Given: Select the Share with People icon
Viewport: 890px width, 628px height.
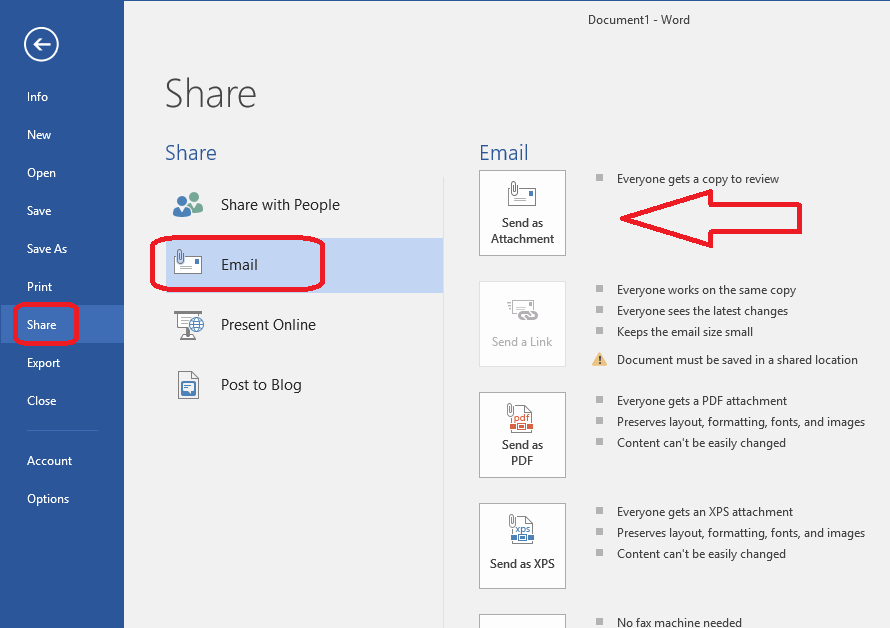Looking at the screenshot, I should click(x=188, y=204).
